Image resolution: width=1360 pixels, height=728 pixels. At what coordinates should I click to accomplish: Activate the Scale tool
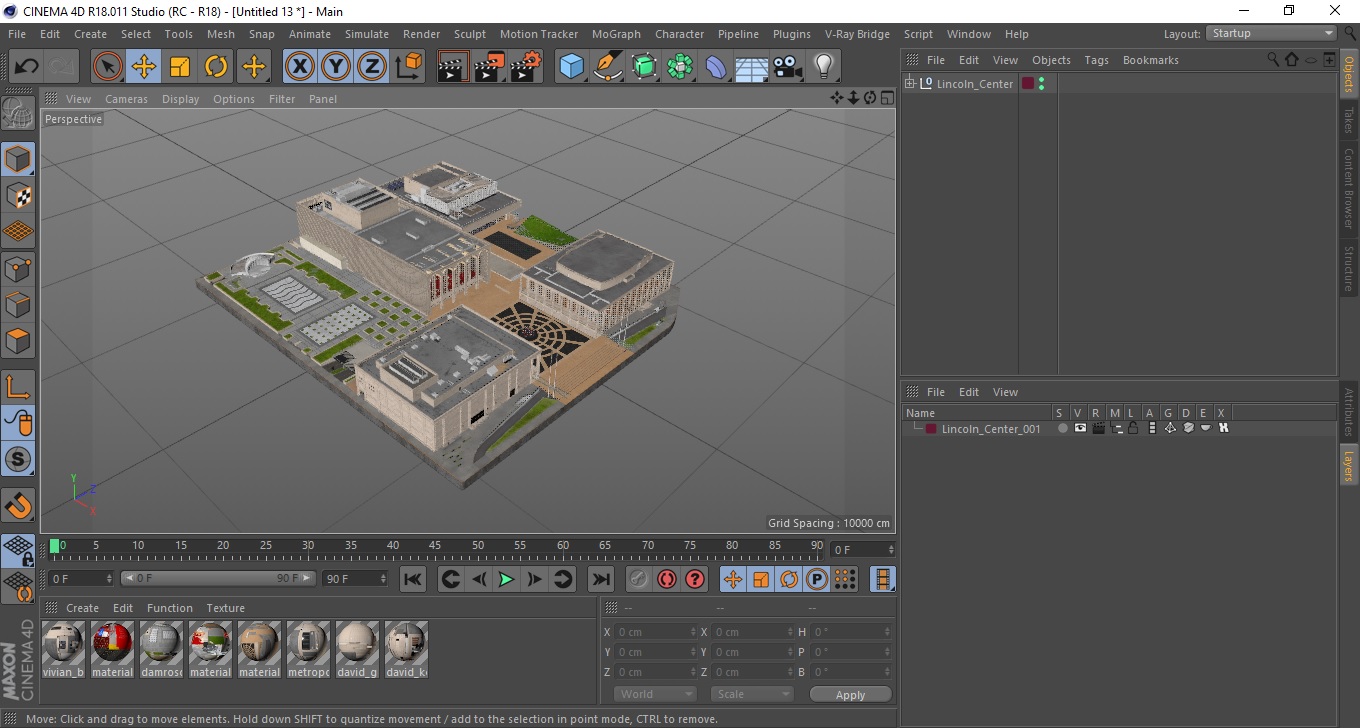point(180,67)
